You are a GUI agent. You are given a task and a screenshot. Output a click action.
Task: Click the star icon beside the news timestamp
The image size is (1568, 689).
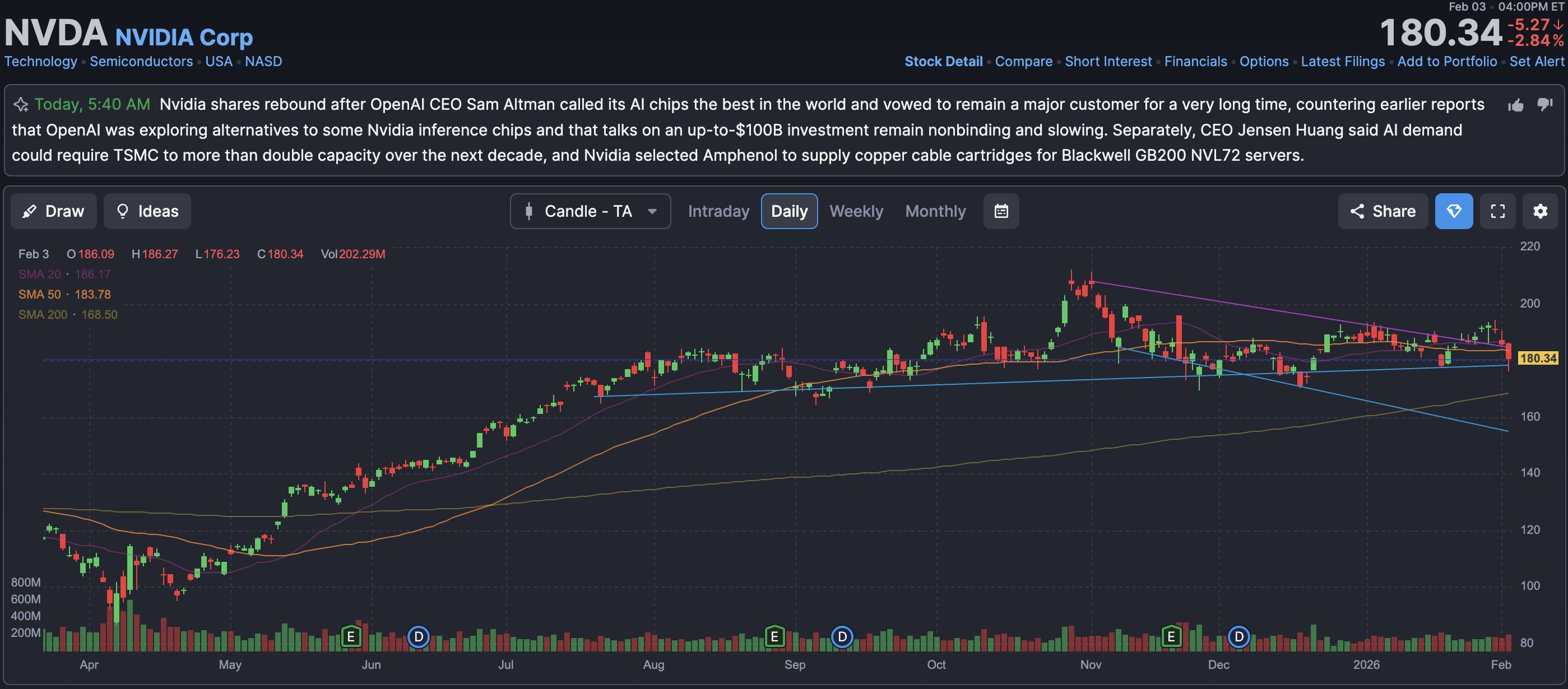pyautogui.click(x=21, y=105)
